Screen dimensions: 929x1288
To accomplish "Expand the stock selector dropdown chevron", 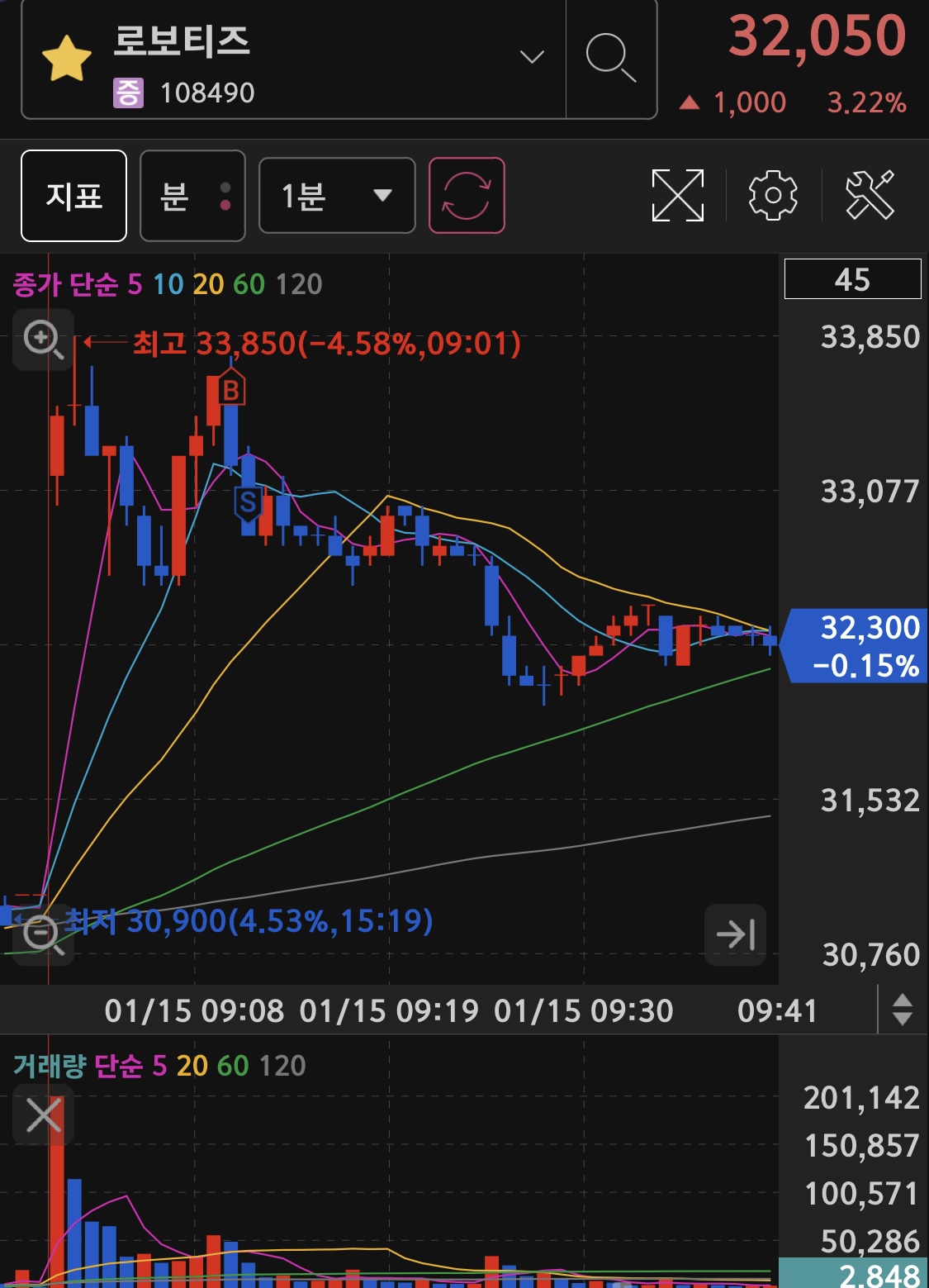I will click(532, 57).
